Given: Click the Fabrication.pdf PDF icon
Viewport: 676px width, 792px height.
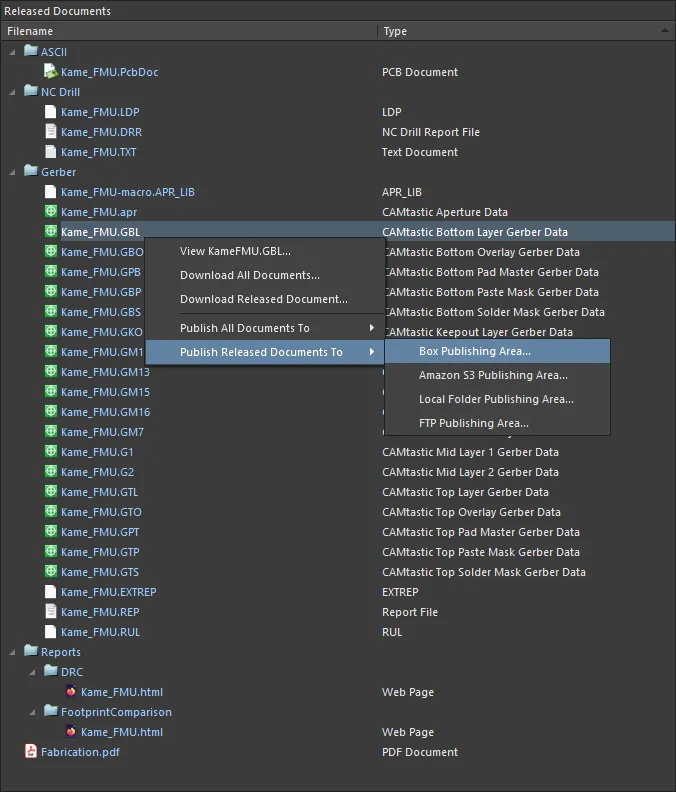Looking at the screenshot, I should pyautogui.click(x=30, y=752).
